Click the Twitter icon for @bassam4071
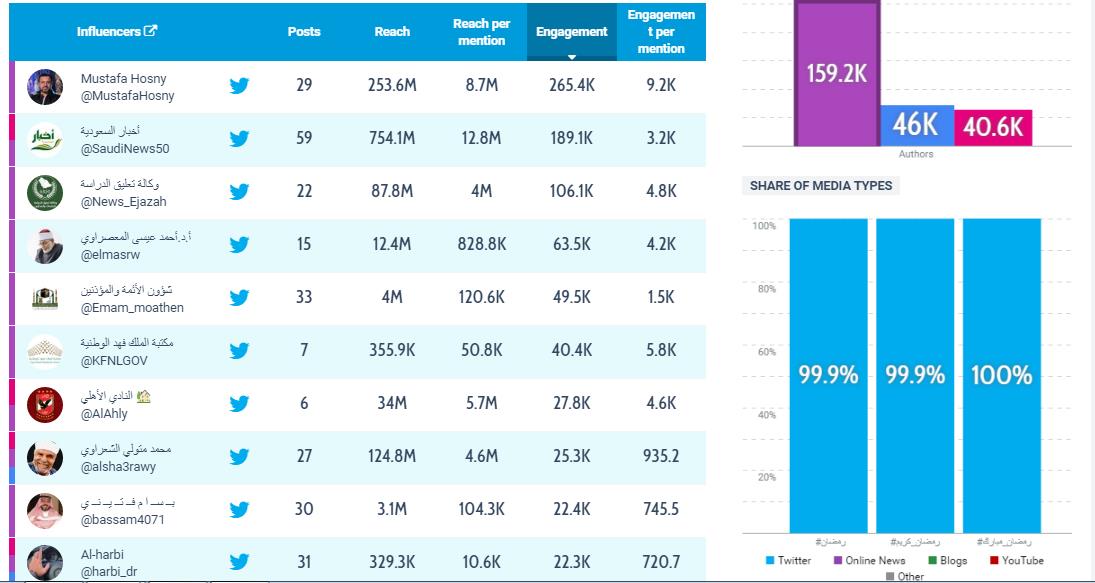Screen dimensions: 1095x583 [239, 510]
